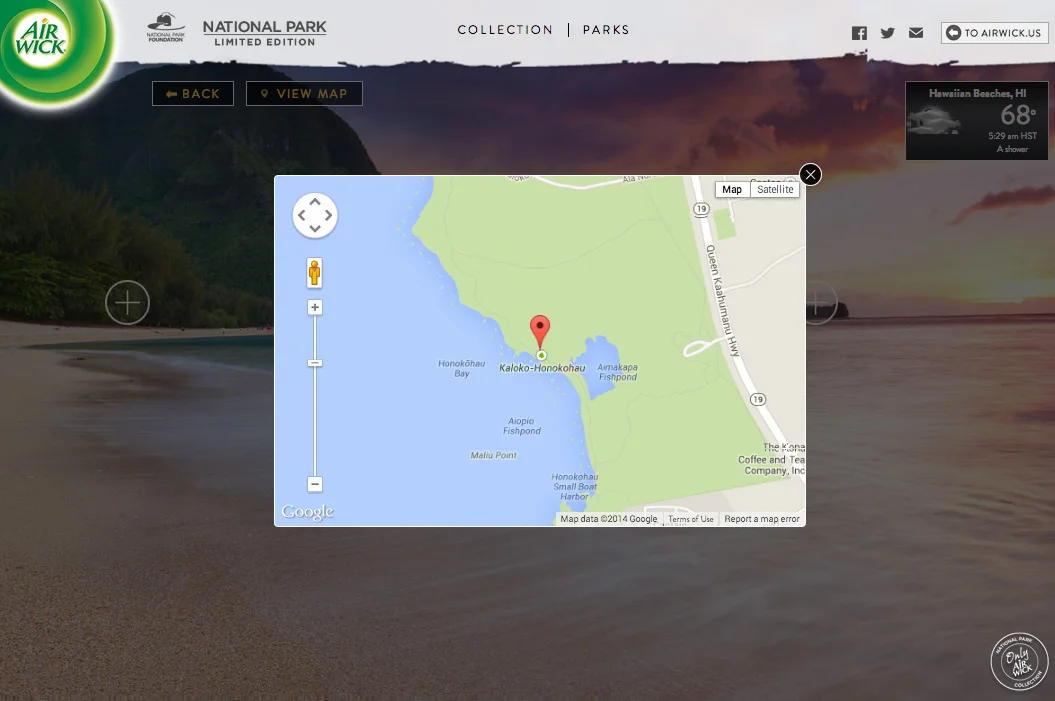Click the Map data ©2014 Google text
The image size is (1055, 701).
[x=608, y=519]
